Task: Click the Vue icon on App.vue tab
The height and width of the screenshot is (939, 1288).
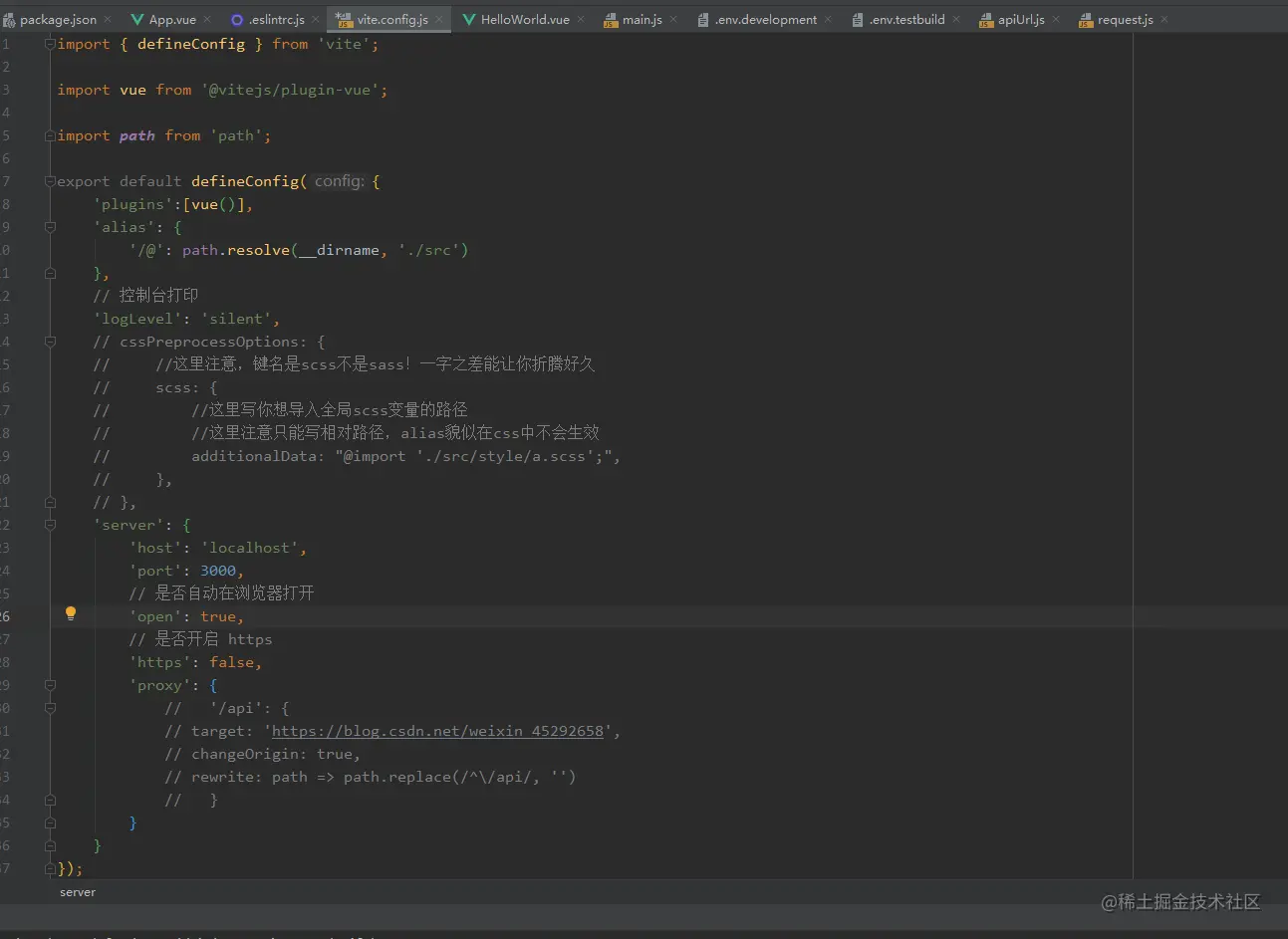Action: tap(137, 19)
